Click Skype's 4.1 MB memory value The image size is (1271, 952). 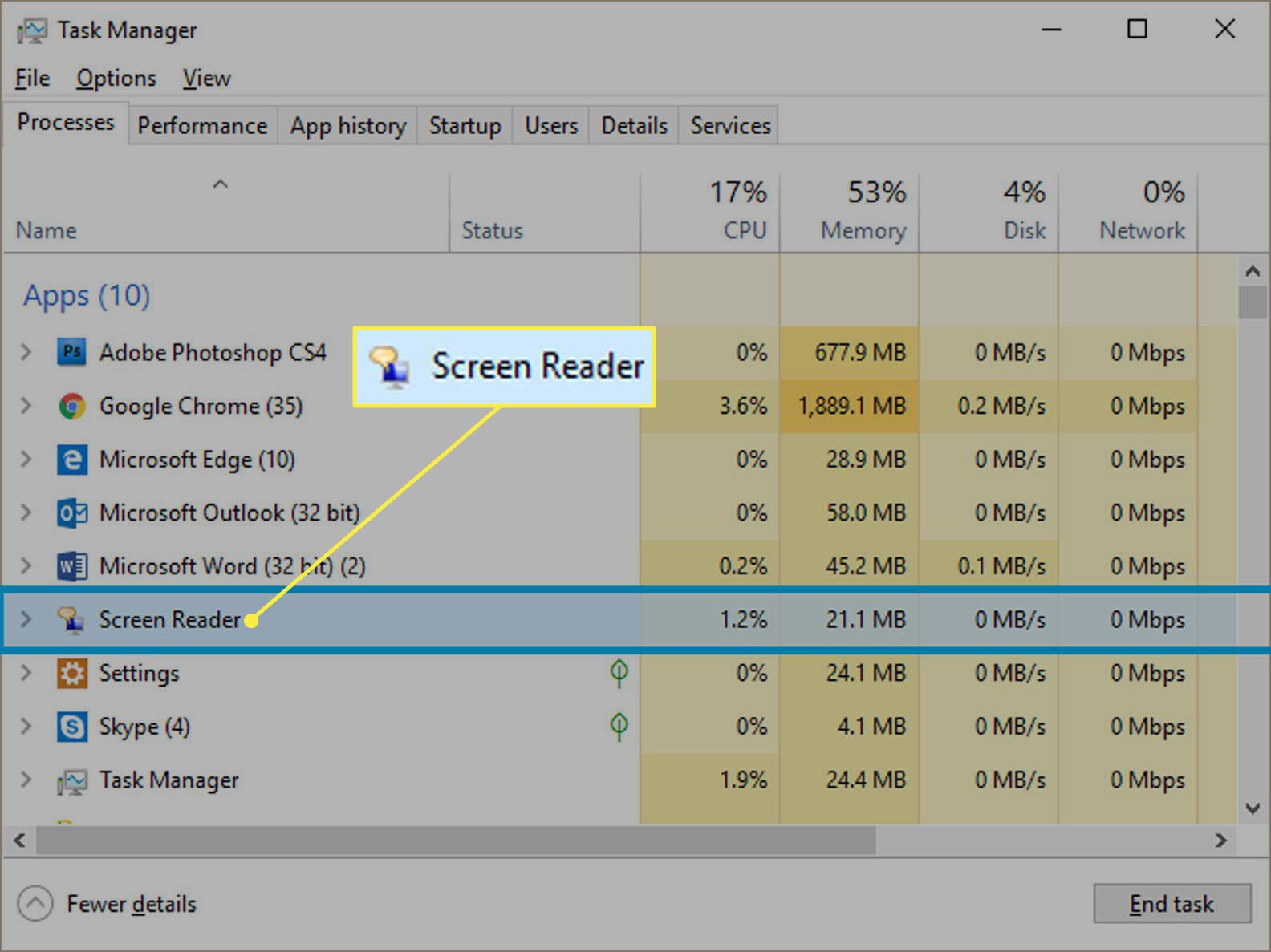tap(871, 727)
